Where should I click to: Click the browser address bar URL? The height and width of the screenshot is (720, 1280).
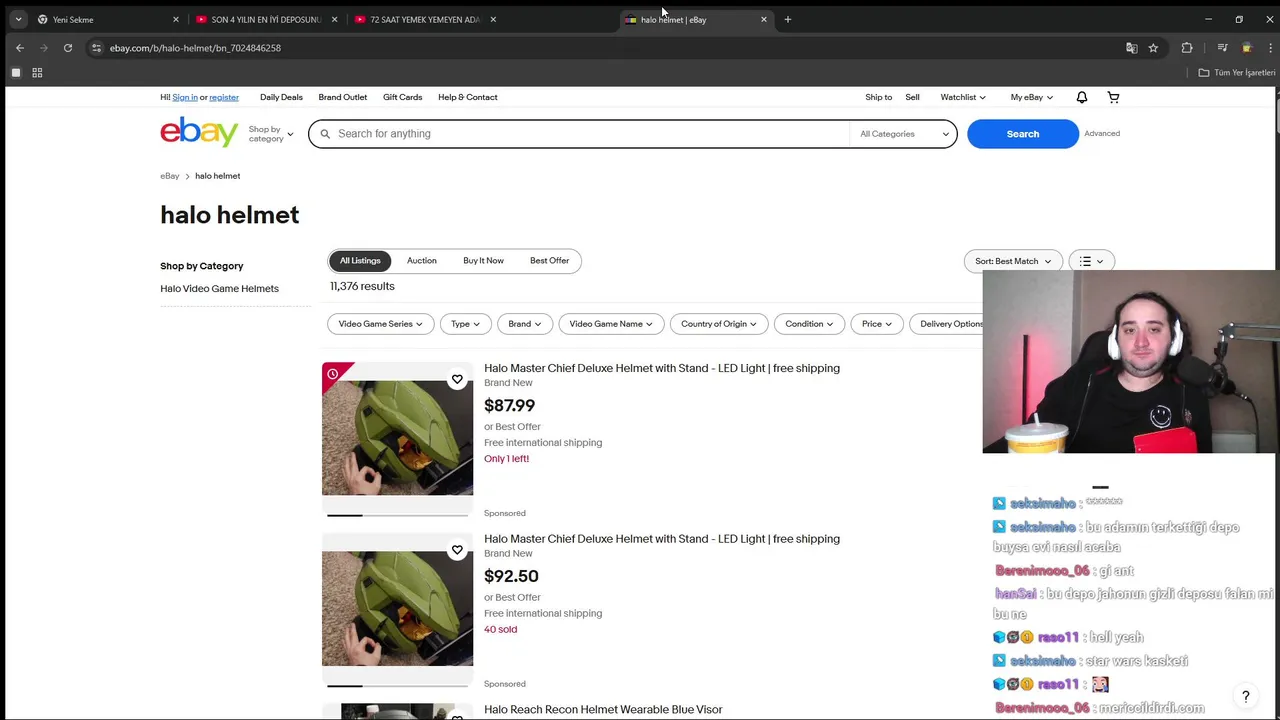pyautogui.click(x=195, y=48)
